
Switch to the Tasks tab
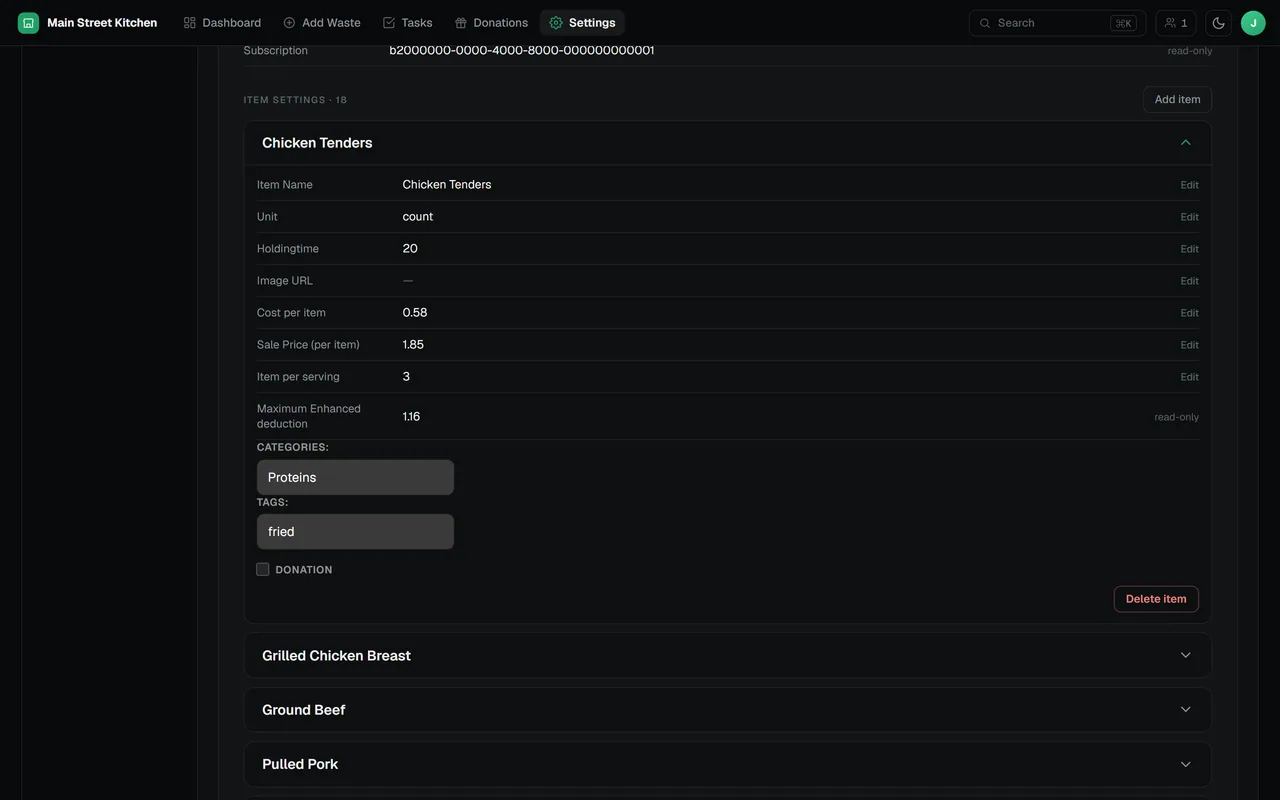tap(407, 23)
